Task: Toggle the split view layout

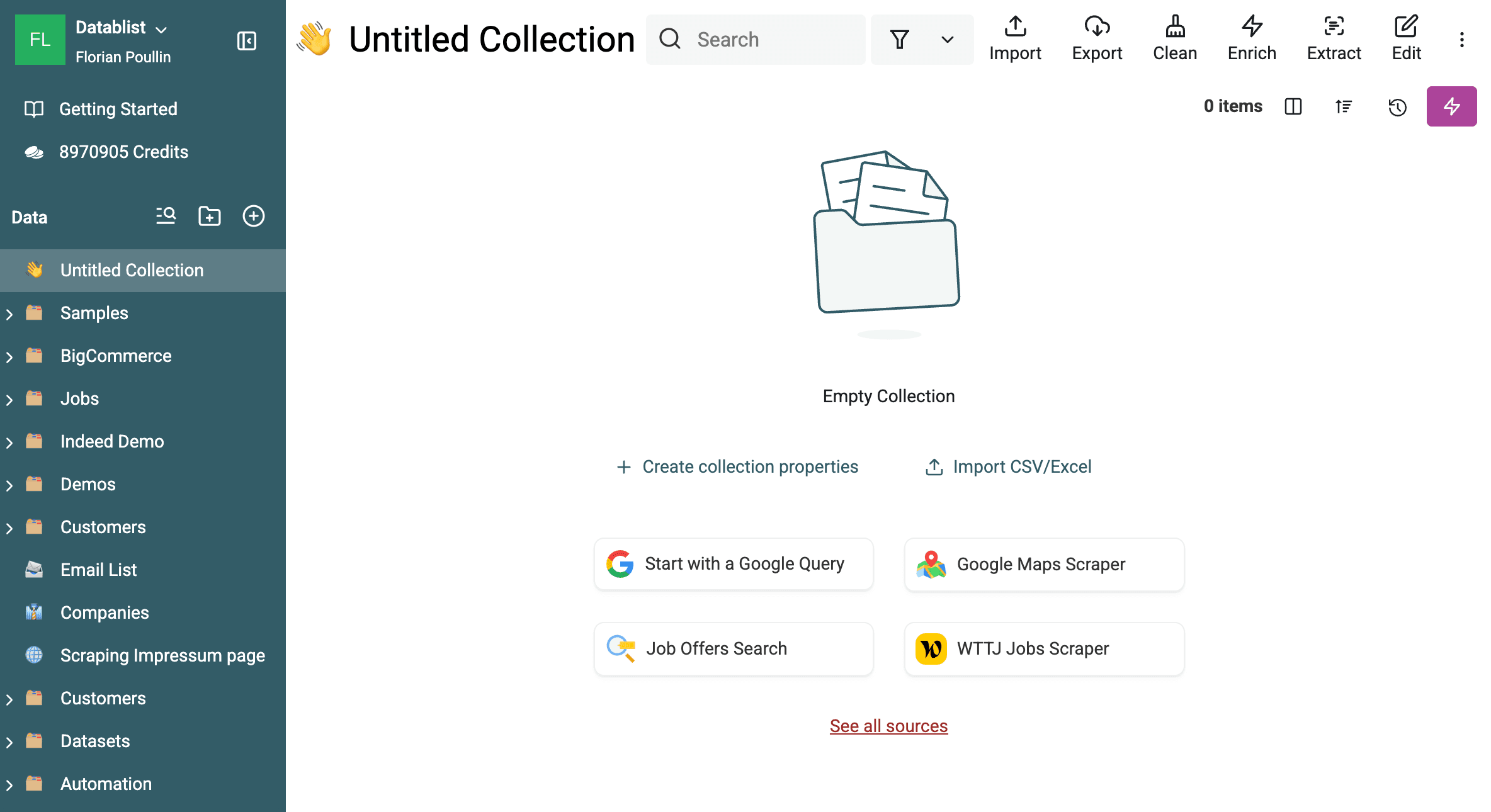Action: [1293, 107]
